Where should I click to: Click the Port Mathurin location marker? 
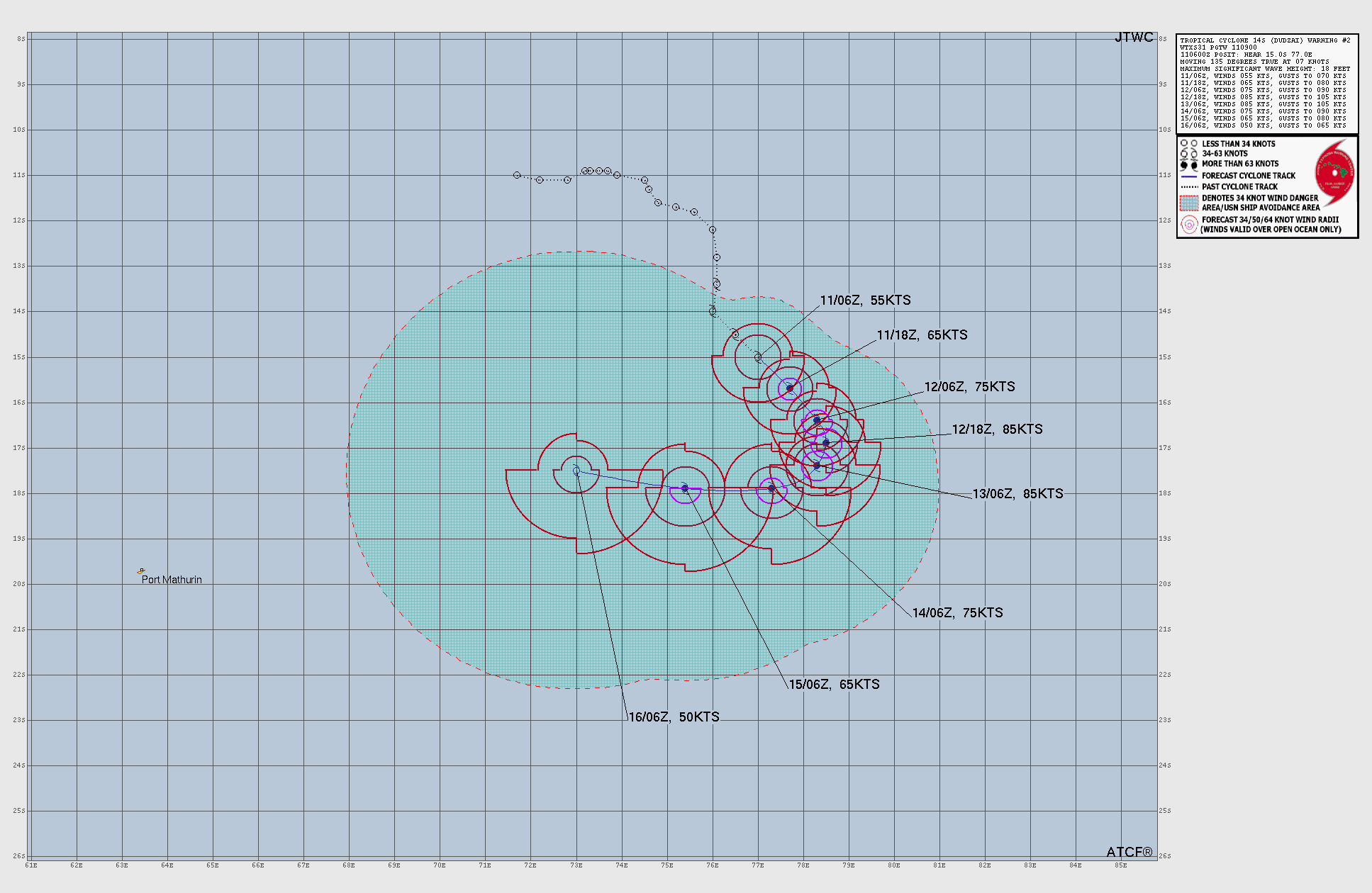pyautogui.click(x=140, y=571)
